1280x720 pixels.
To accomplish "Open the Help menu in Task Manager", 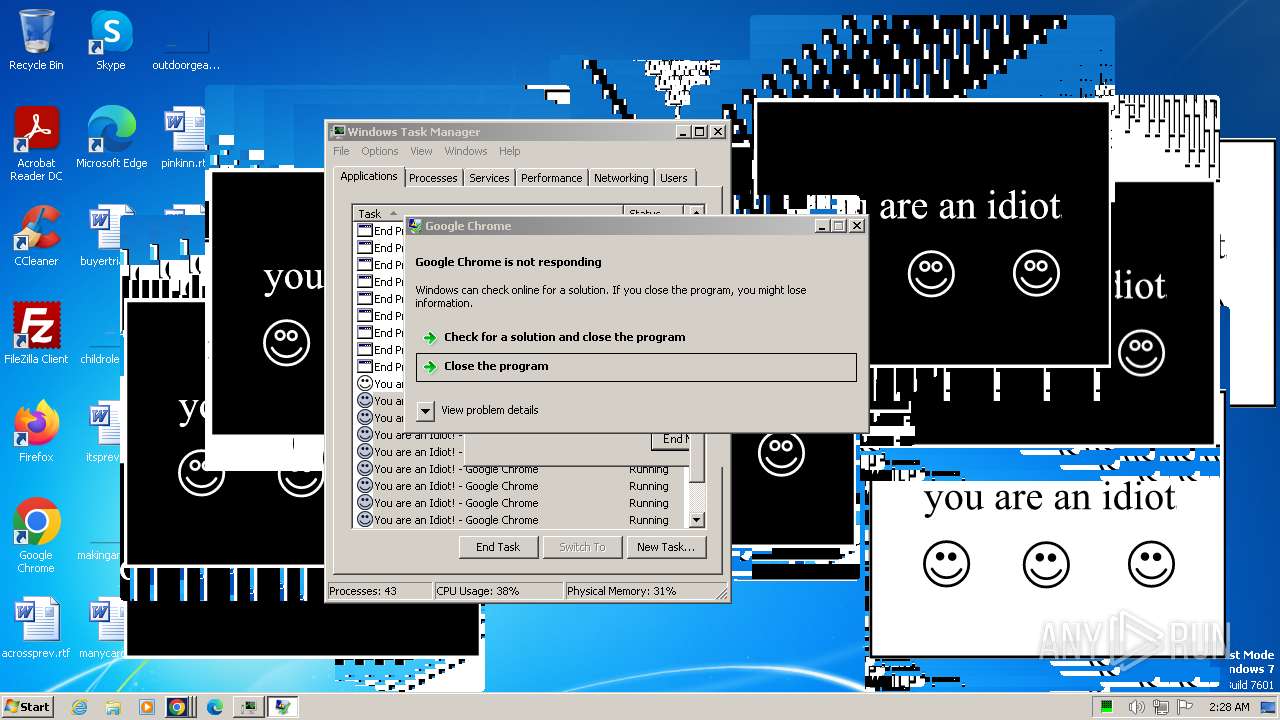I will [x=510, y=151].
